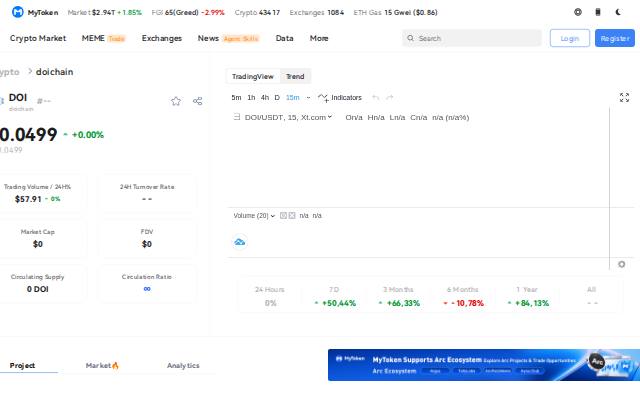Toggle Volume indicator visibility box
This screenshot has width=640, height=400.
coord(283,216)
